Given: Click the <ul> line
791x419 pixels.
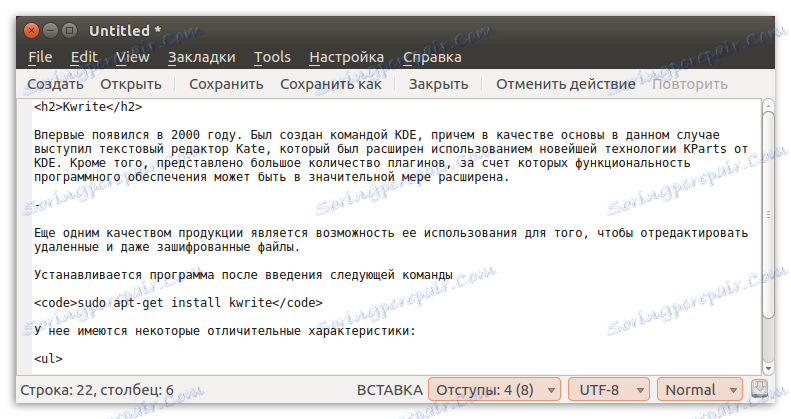Looking at the screenshot, I should pyautogui.click(x=48, y=359).
